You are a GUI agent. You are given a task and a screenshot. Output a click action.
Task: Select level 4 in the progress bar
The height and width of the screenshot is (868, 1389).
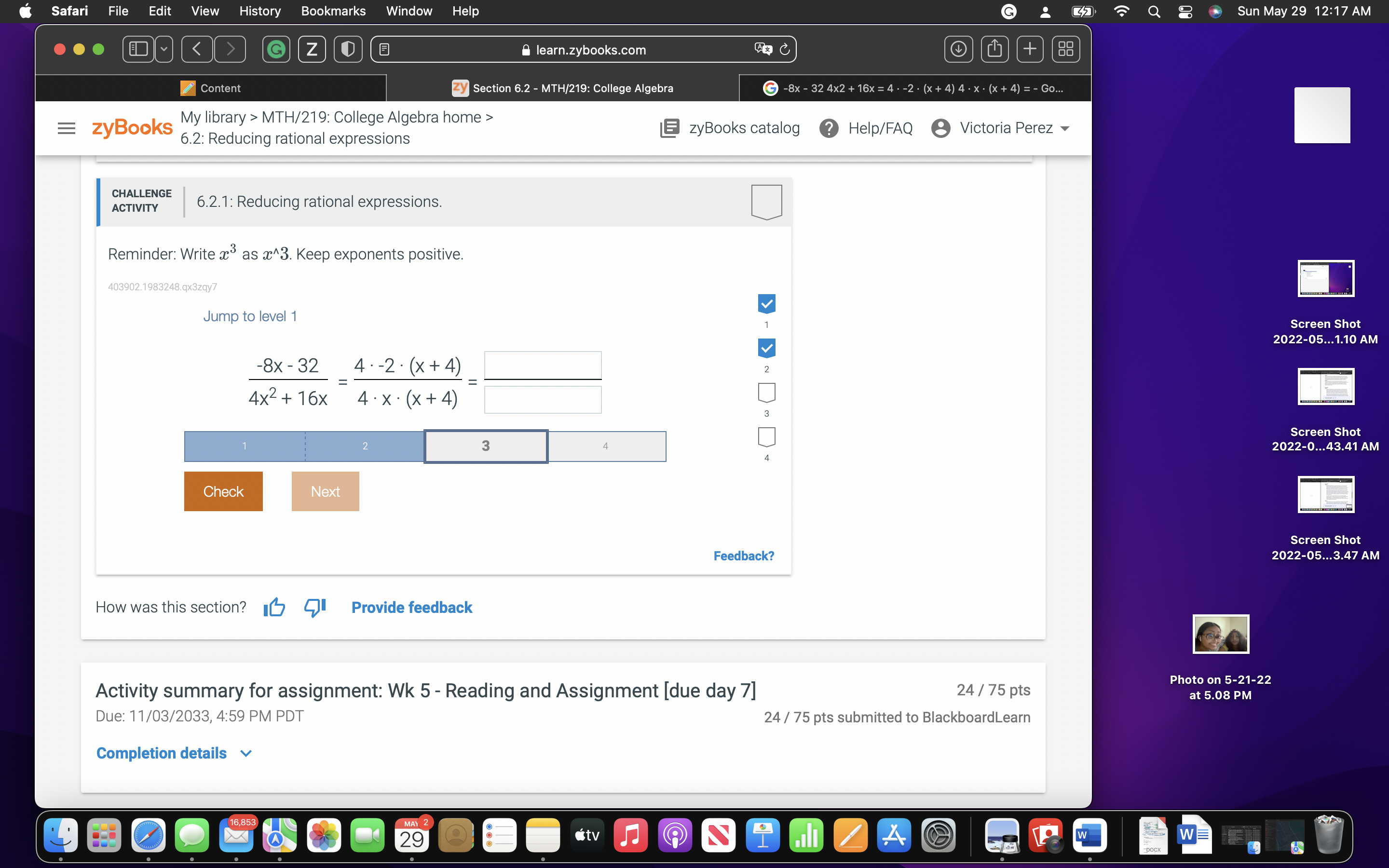click(606, 446)
